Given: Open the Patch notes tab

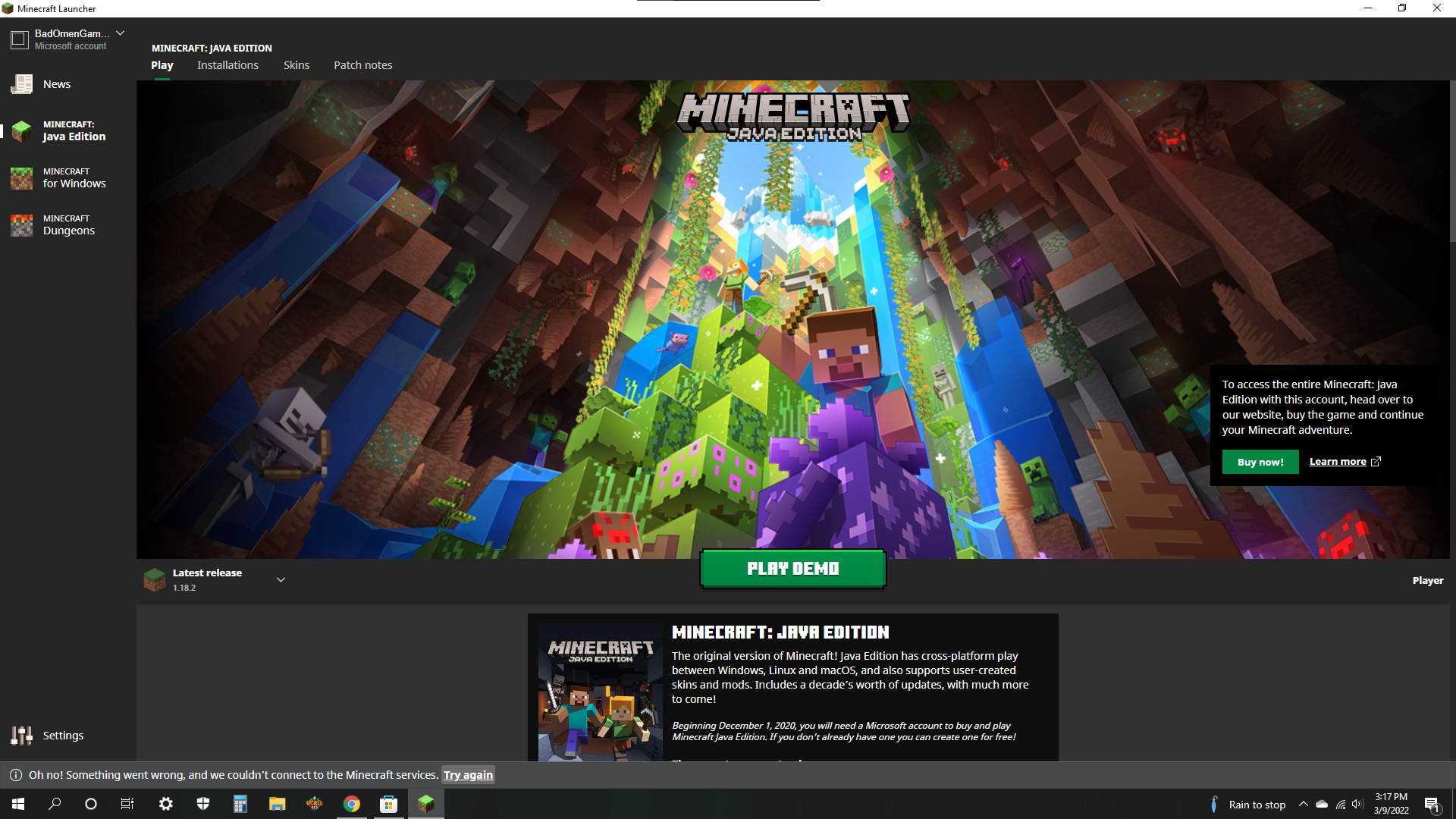Looking at the screenshot, I should [x=363, y=65].
